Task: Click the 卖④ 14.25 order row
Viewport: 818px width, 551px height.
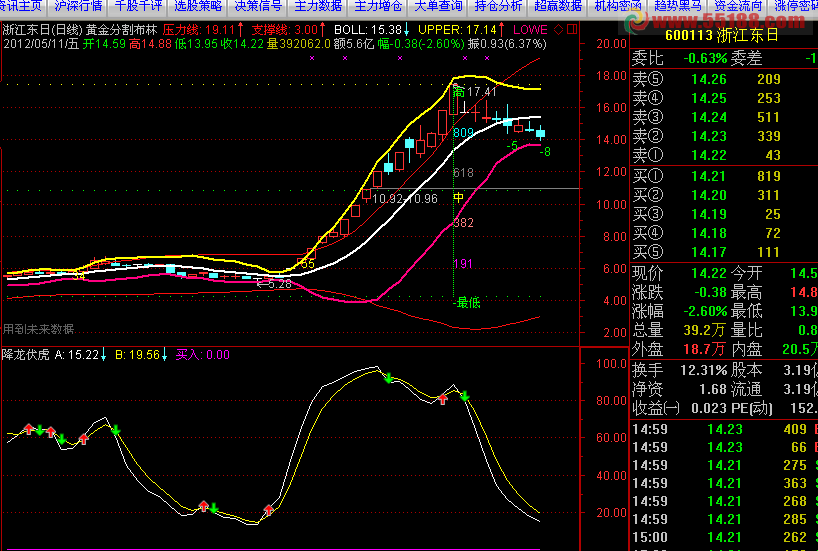Action: click(x=724, y=98)
